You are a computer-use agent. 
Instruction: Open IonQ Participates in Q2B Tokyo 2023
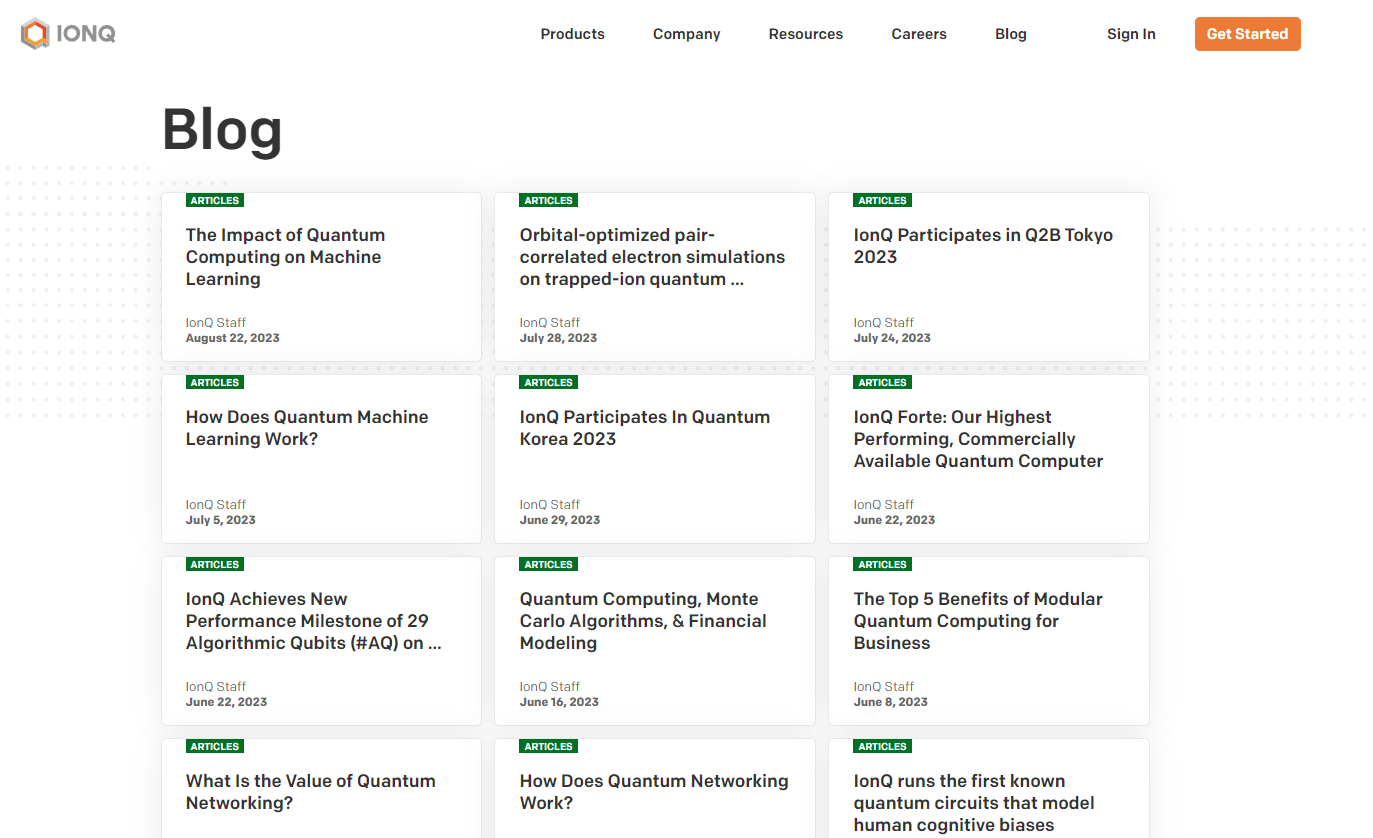point(983,246)
